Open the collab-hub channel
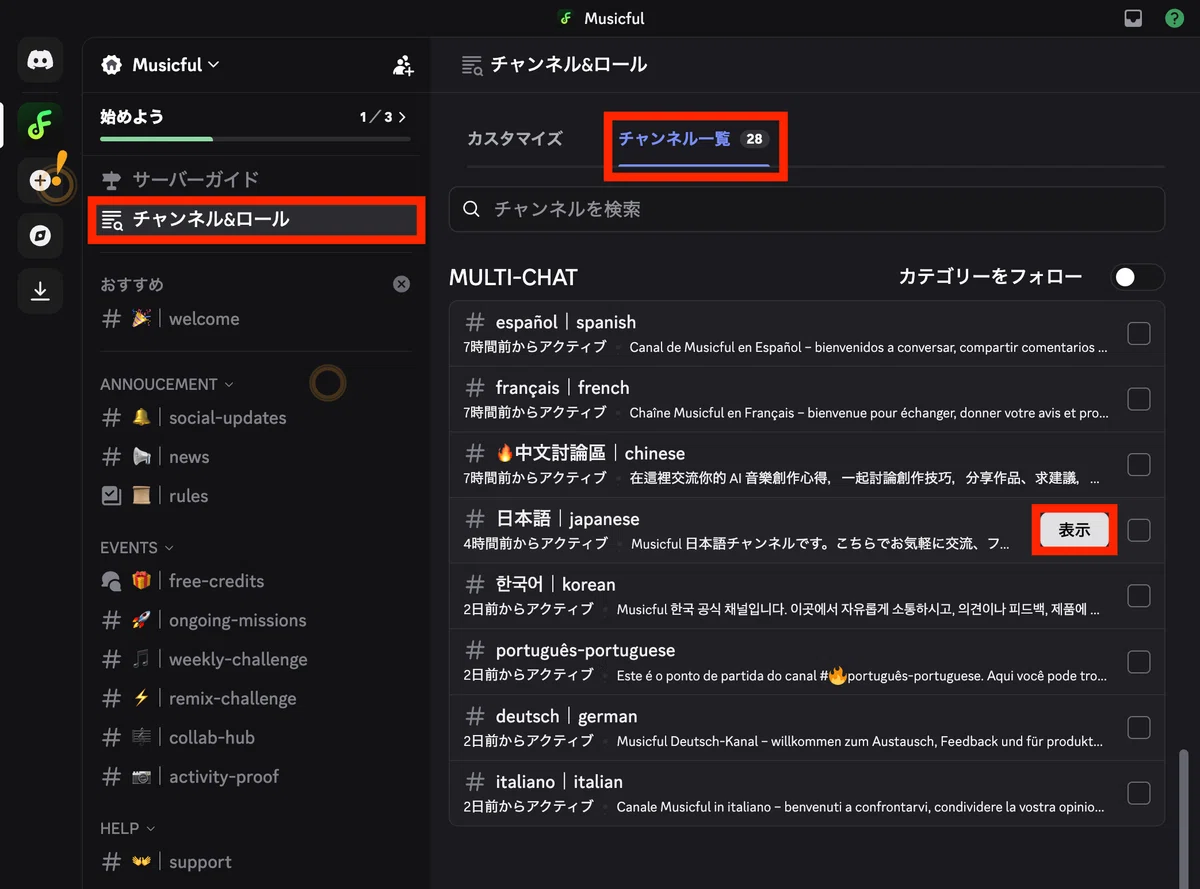The height and width of the screenshot is (889, 1200). pyautogui.click(x=256, y=737)
